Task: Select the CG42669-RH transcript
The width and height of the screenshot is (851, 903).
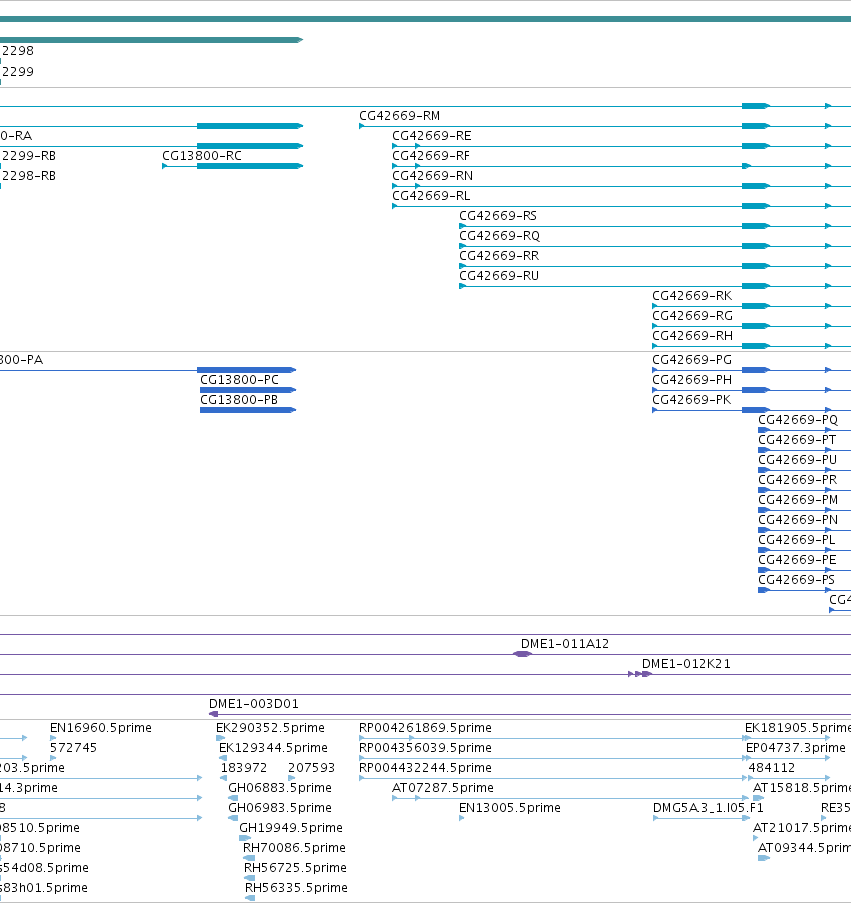Action: (x=693, y=336)
